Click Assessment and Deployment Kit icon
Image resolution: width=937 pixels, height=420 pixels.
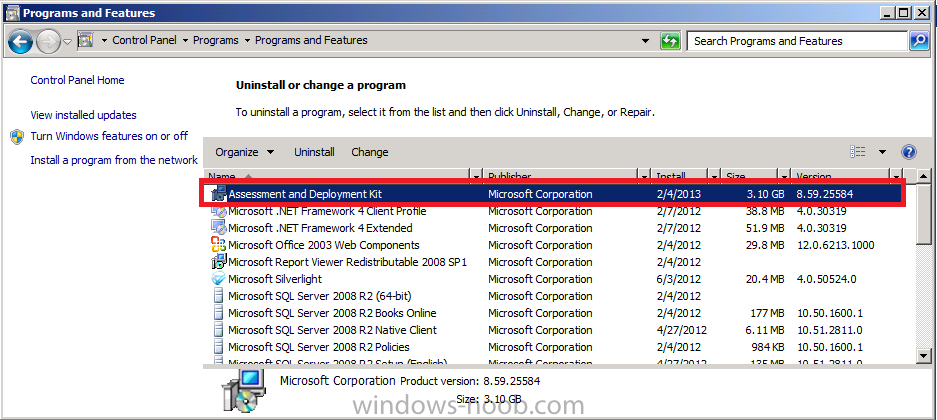219,194
